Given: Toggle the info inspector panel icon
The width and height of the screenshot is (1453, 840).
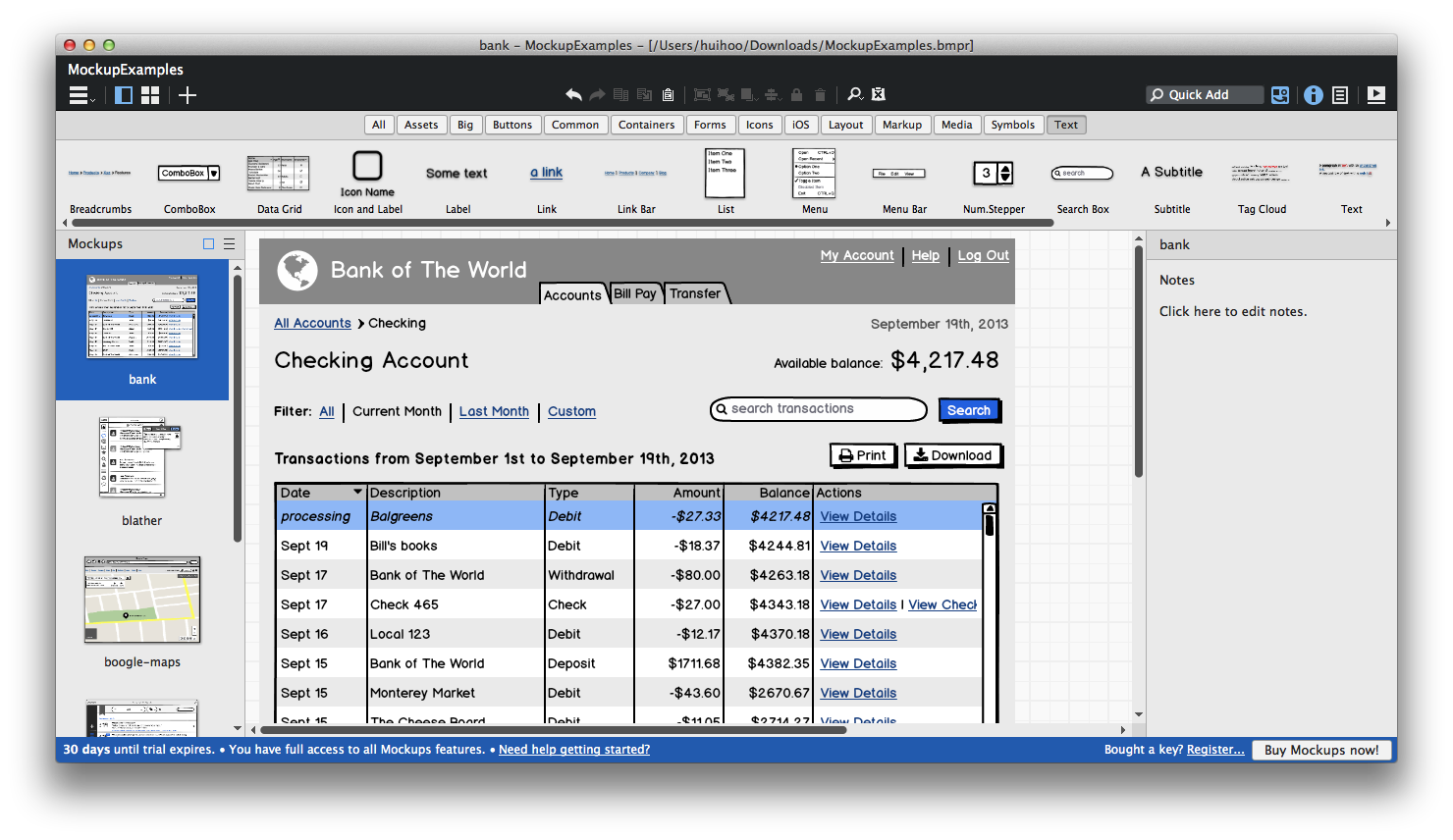Looking at the screenshot, I should click(x=1313, y=95).
